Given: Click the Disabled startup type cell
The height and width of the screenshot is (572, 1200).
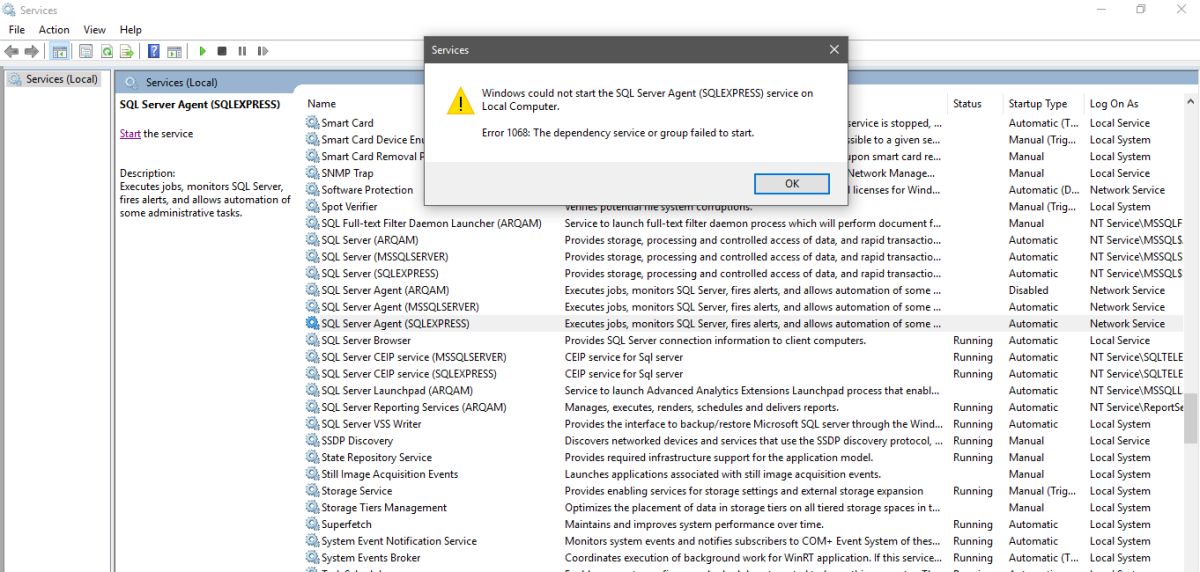Looking at the screenshot, I should coord(1029,290).
